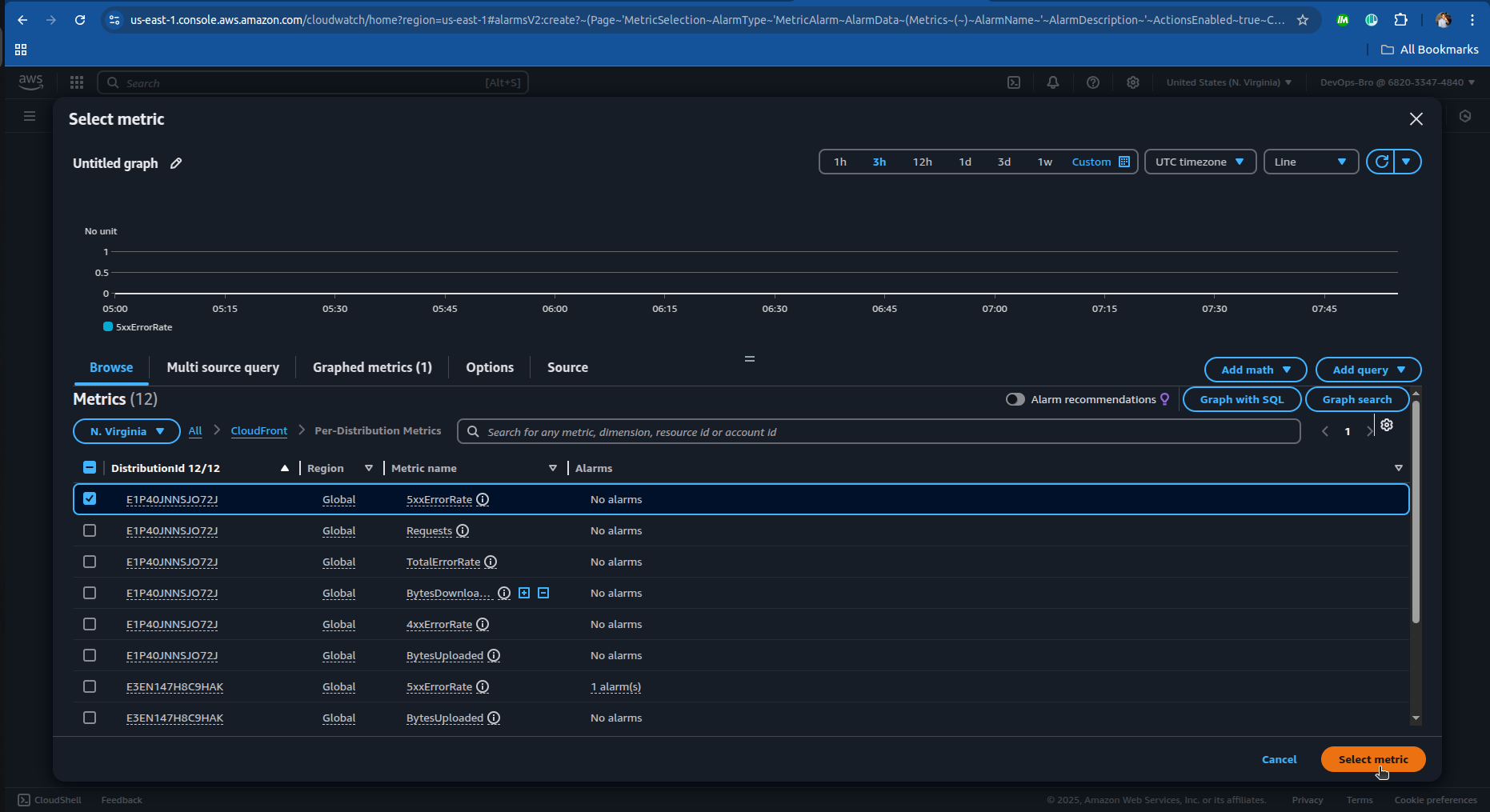Click the plus icon beside BytesDownloaded
This screenshot has width=1490, height=812.
pos(524,593)
